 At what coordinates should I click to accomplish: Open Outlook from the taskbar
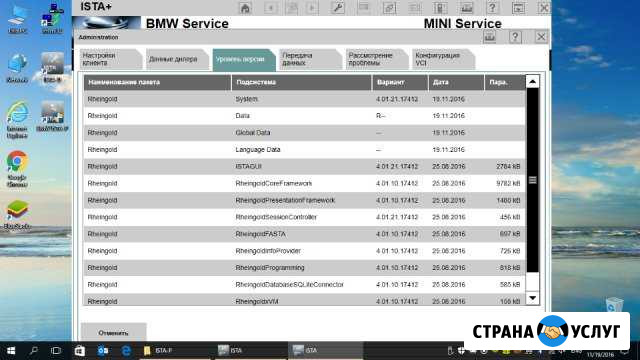point(103,351)
